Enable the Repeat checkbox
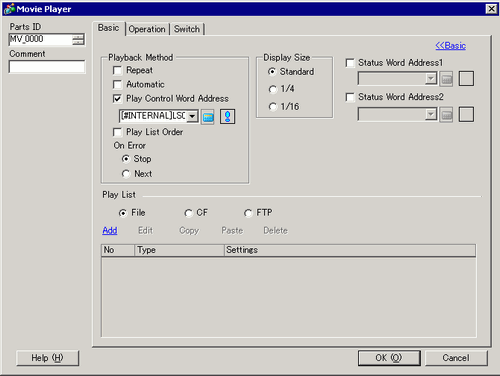 [117, 70]
